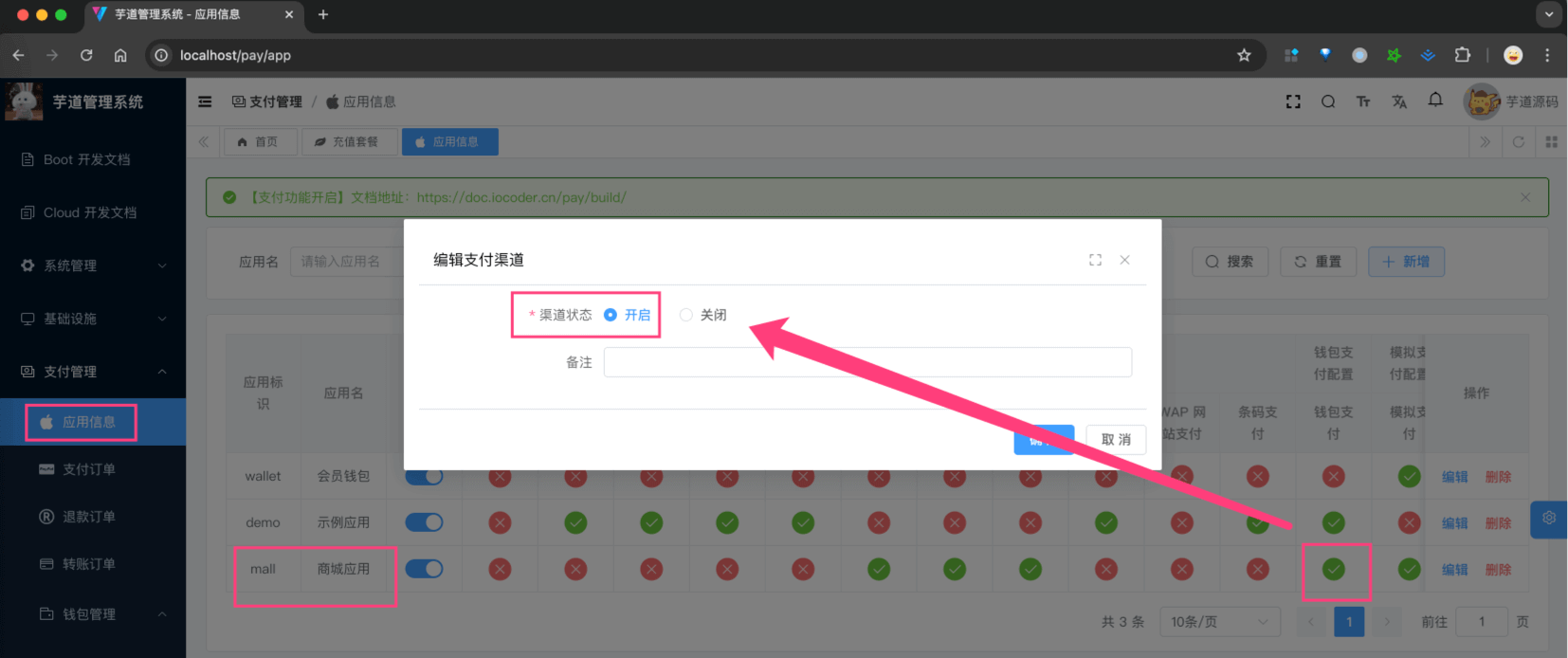Expand the 系统管理 sidebar menu
1568x658 pixels.
coord(93,265)
